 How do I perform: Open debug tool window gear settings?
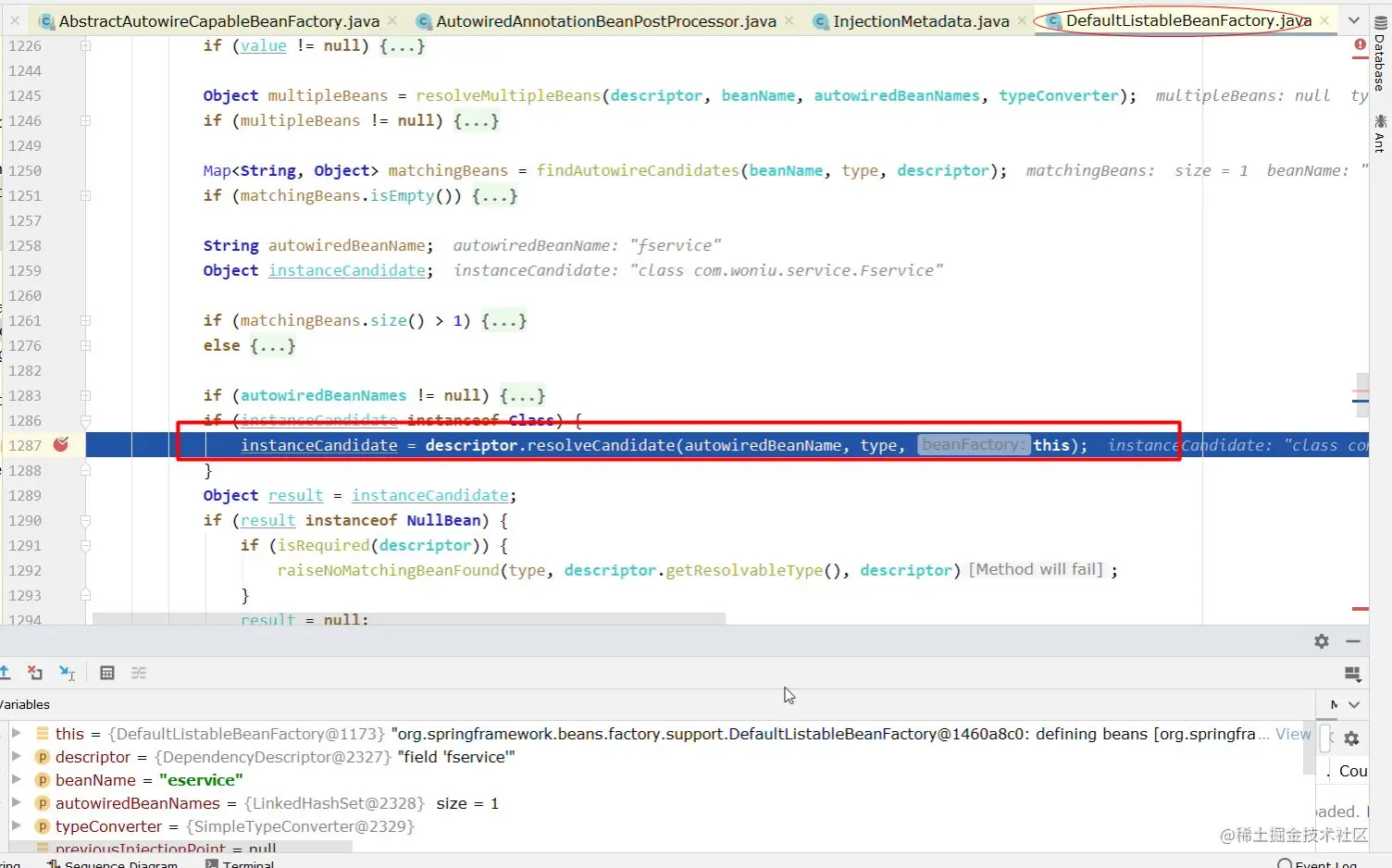point(1322,641)
